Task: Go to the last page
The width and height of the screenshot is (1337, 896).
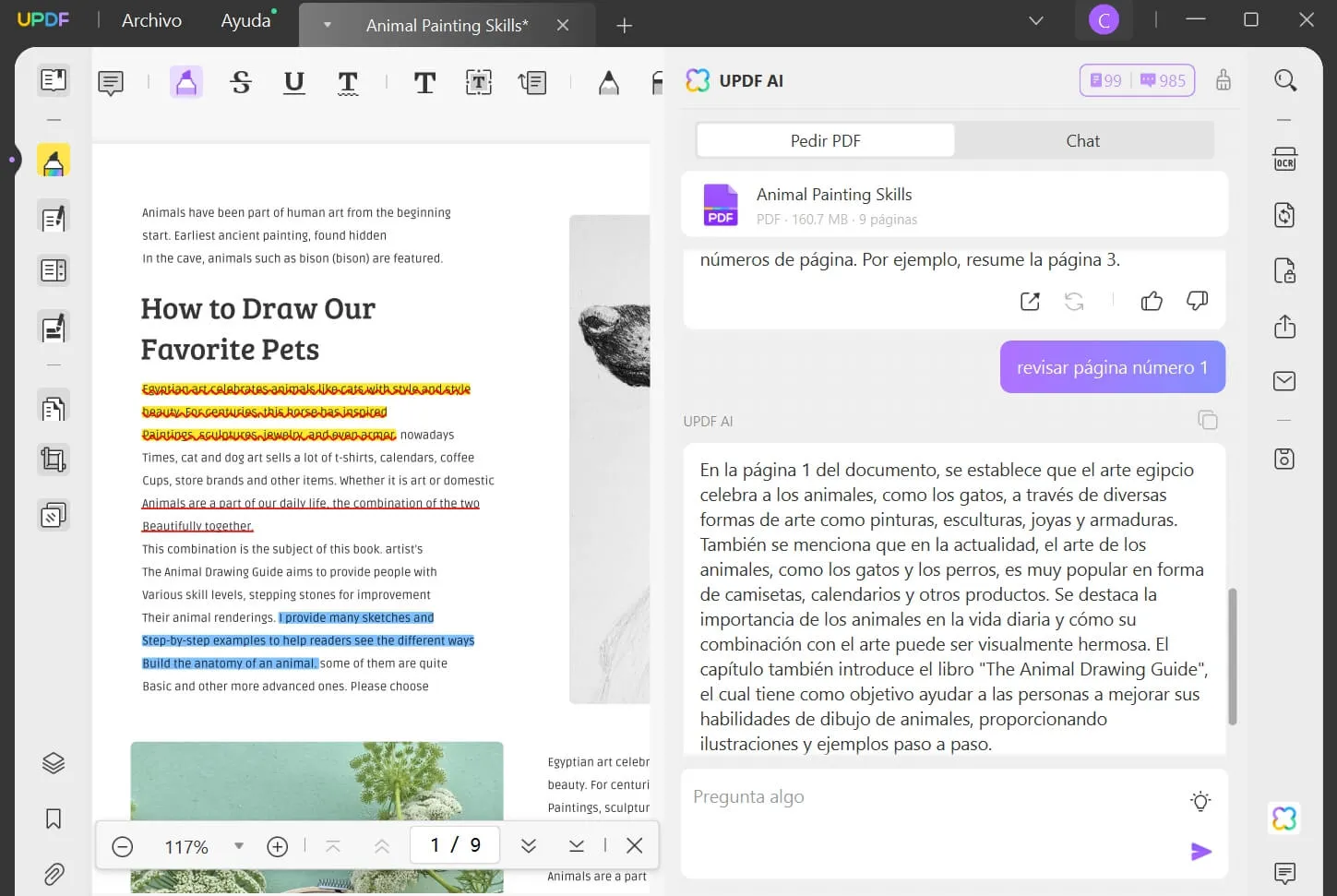Action: pos(577,846)
